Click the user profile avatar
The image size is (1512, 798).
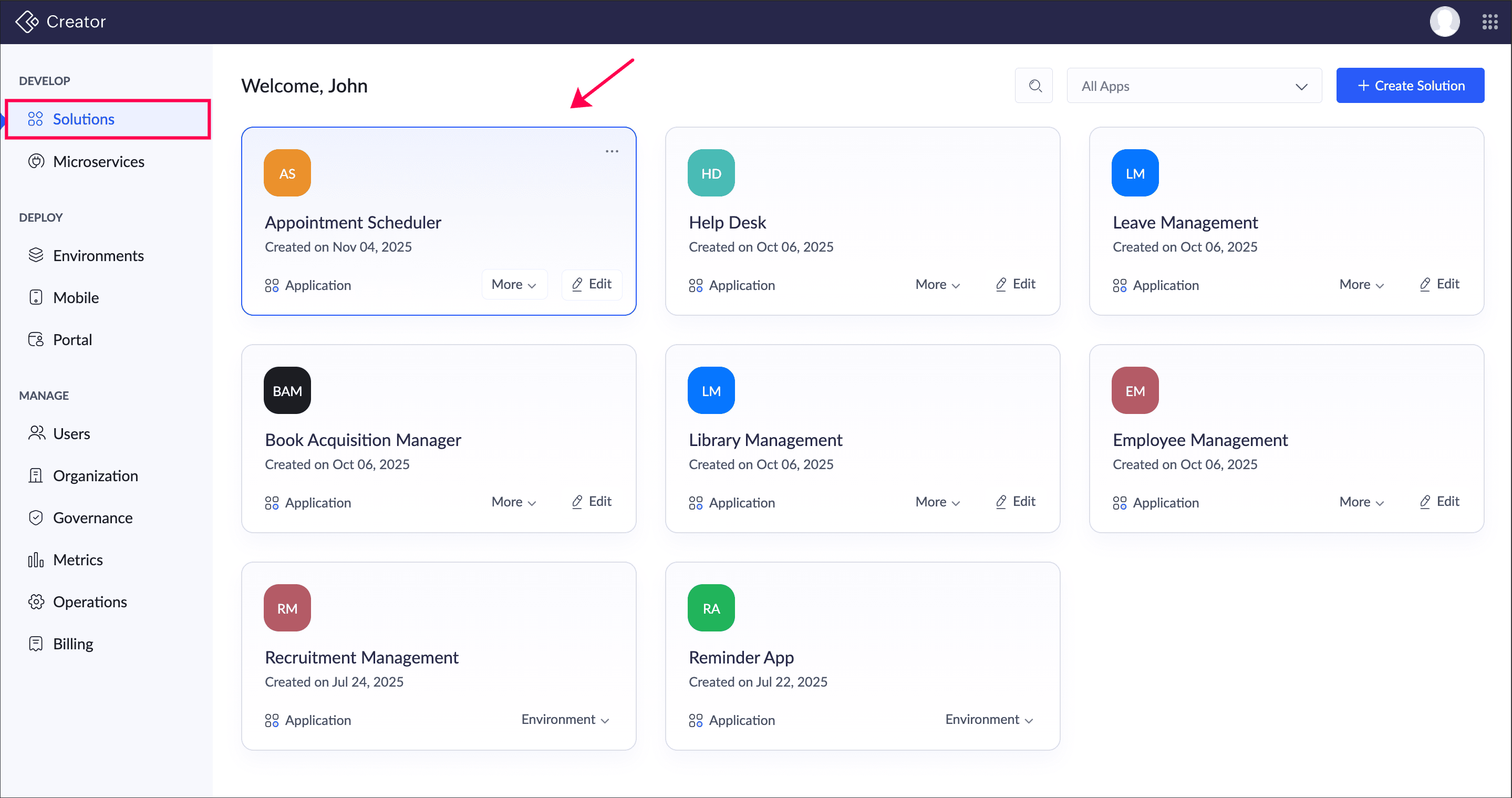1444,22
